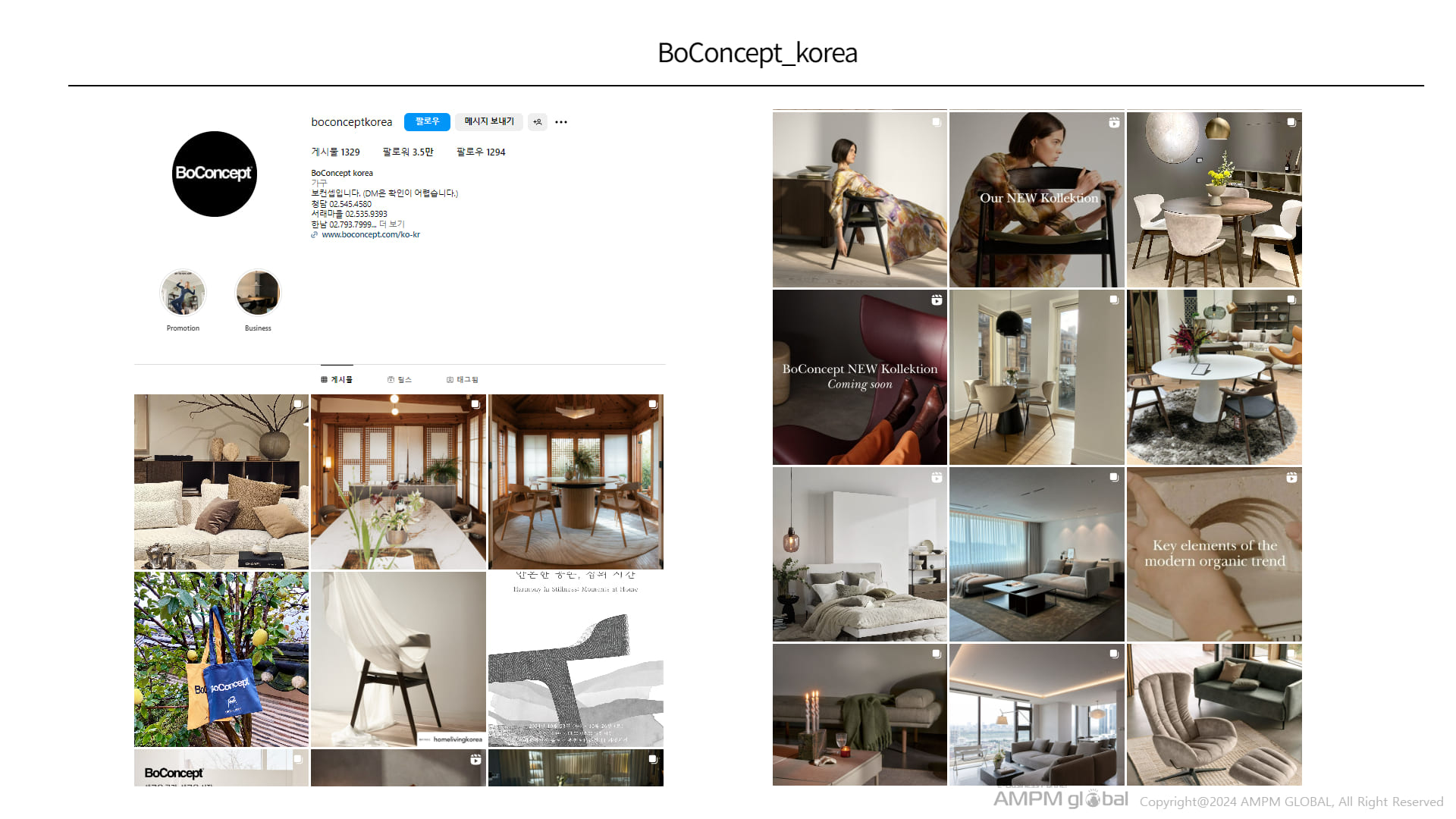The height and width of the screenshot is (819, 1456).
Task: Click reels icon on Our NEW Kollektion post
Action: coord(1114,122)
